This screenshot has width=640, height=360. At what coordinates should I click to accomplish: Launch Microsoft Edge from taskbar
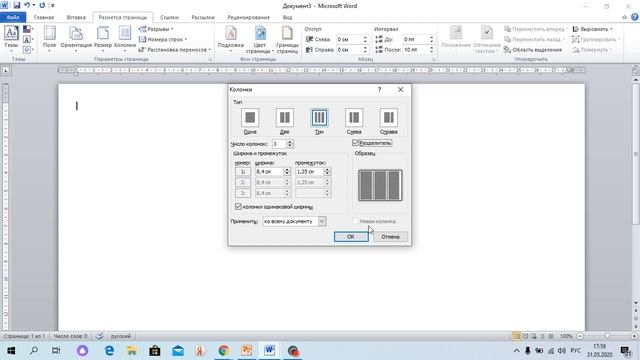[x=109, y=351]
